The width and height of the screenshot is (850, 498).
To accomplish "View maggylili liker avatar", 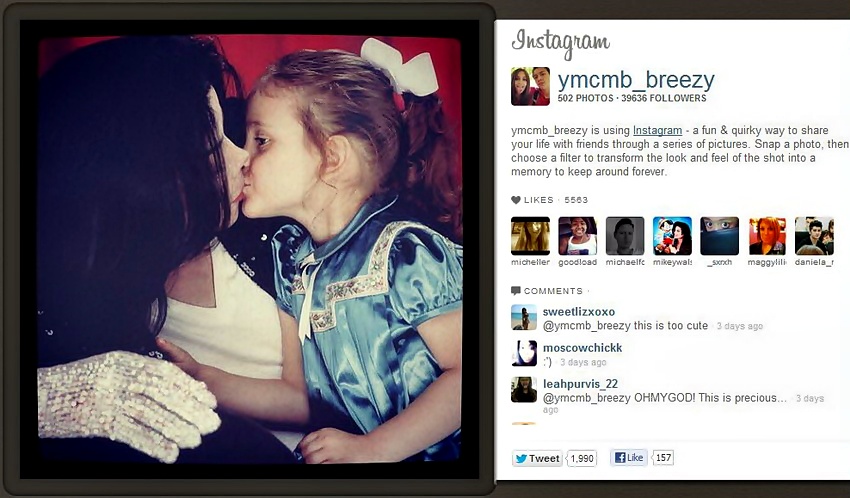I will (767, 236).
